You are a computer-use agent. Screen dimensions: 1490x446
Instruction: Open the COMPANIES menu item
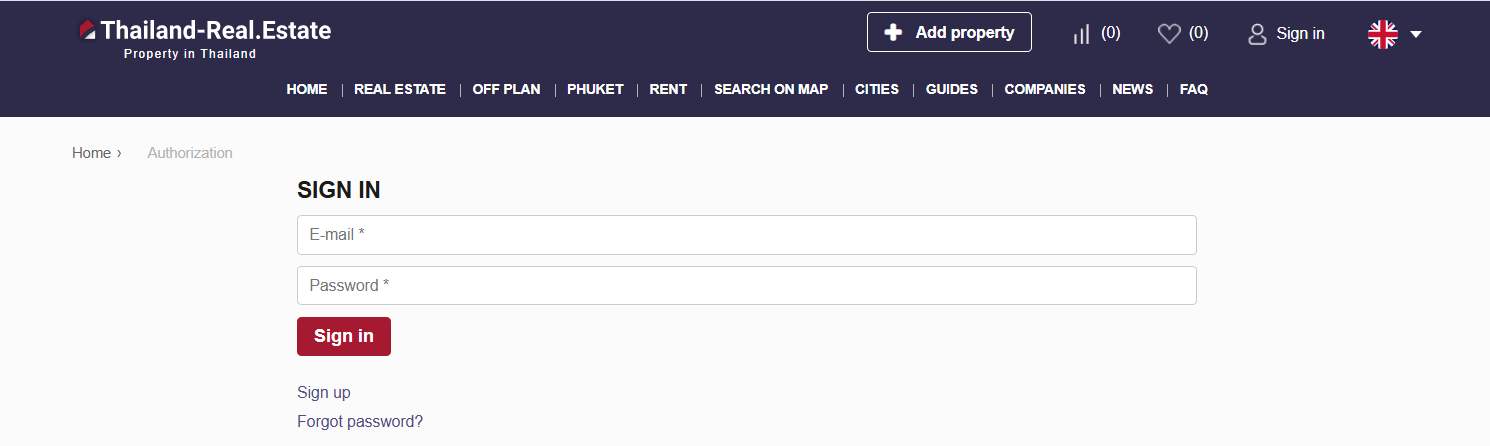point(1044,89)
